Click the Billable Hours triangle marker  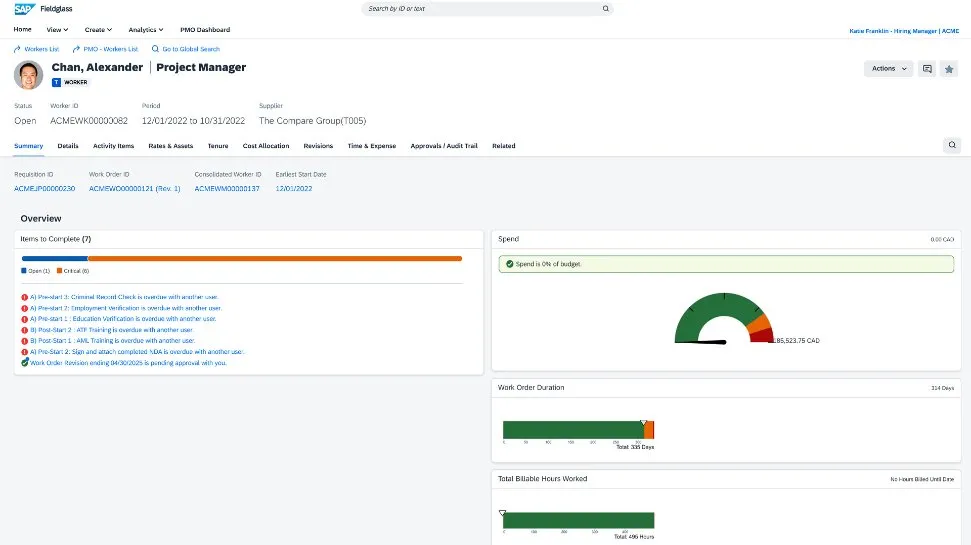pyautogui.click(x=502, y=513)
